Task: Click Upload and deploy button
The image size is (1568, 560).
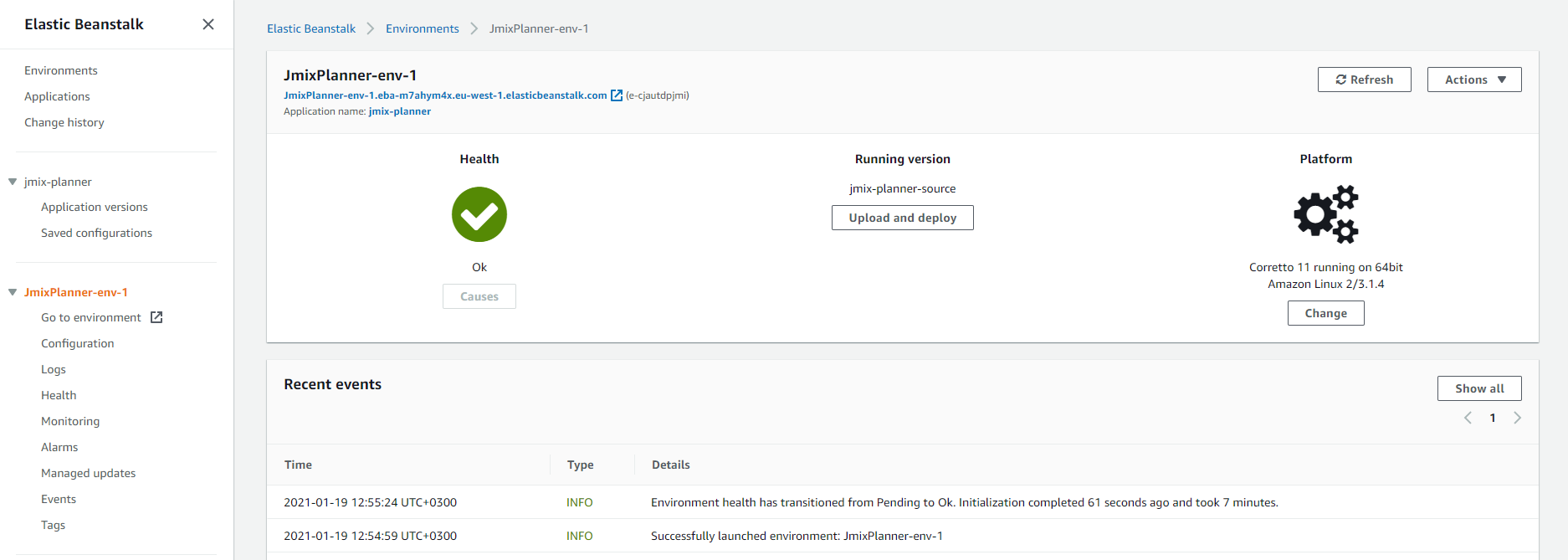Action: pyautogui.click(x=902, y=218)
